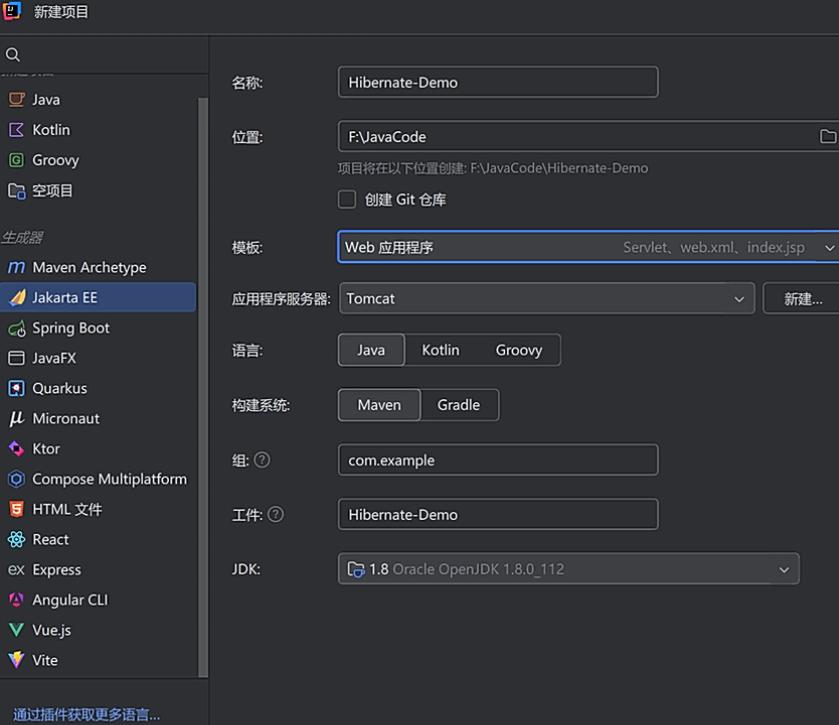Select the Spring Boot generator entry
Screen dimensions: 839x725
click(x=98, y=328)
